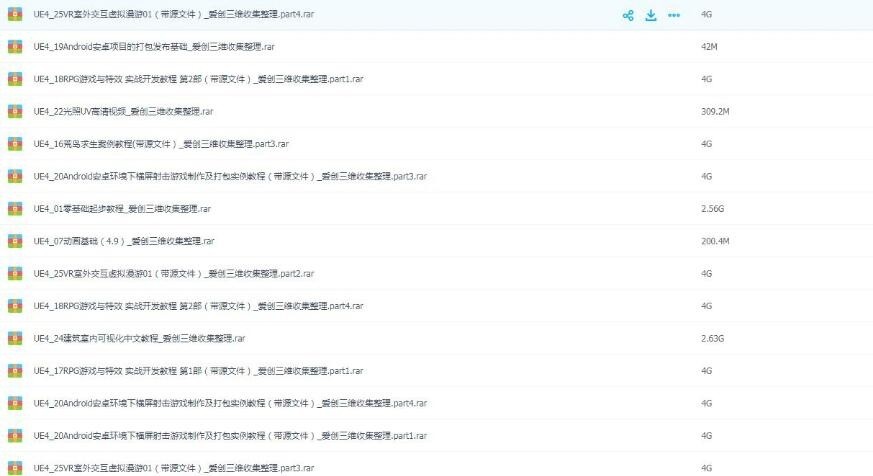Viewport: 873px width, 476px height.
Task: Click the archive icon of UE4_25VR part4.rar
Action: coord(15,14)
